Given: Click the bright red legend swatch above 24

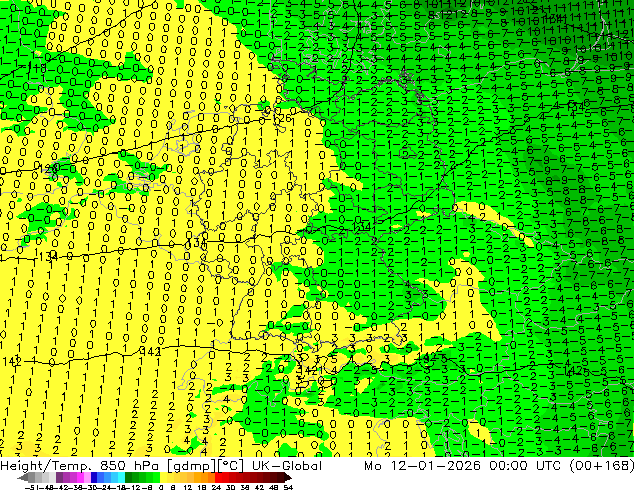Looking at the screenshot, I should coord(218,478).
